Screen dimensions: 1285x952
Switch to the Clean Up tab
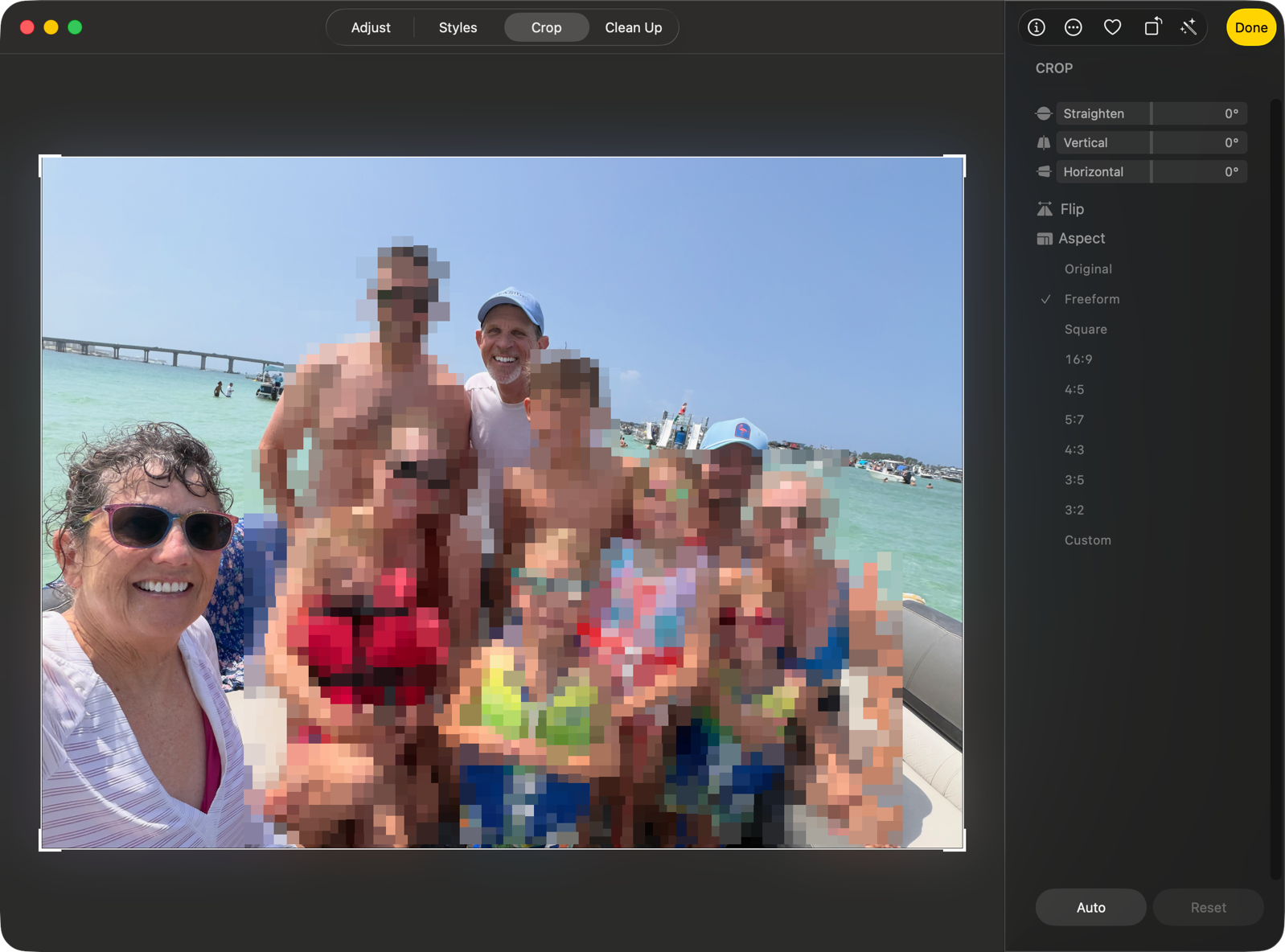pyautogui.click(x=634, y=27)
